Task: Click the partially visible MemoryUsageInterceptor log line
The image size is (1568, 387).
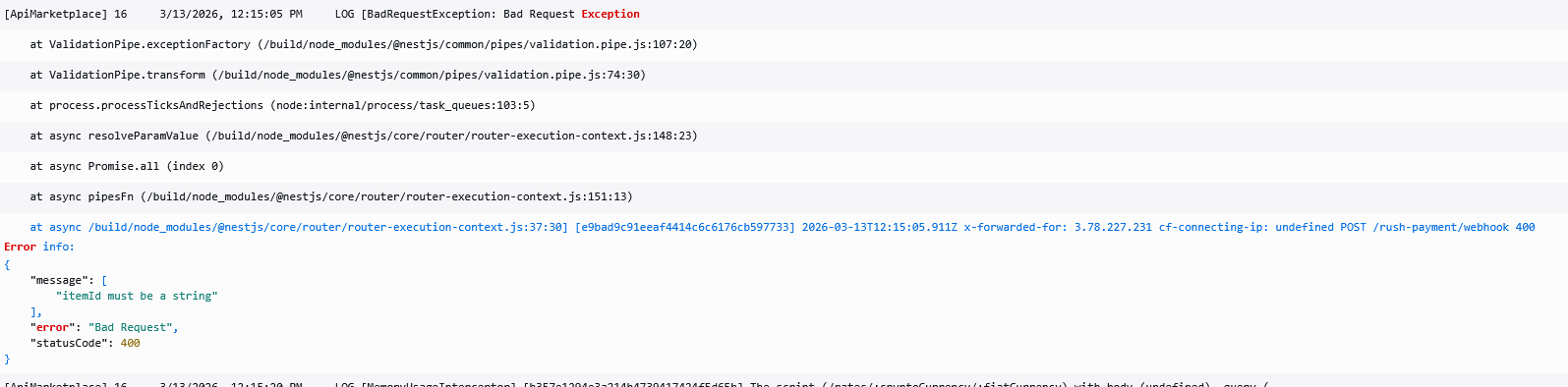Action: point(784,381)
